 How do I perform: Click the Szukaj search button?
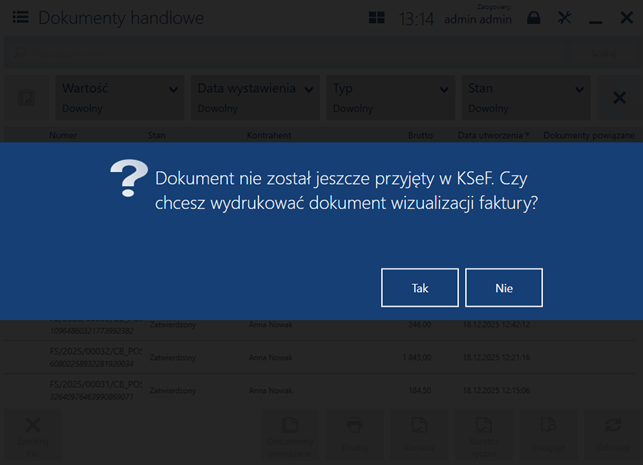603,53
